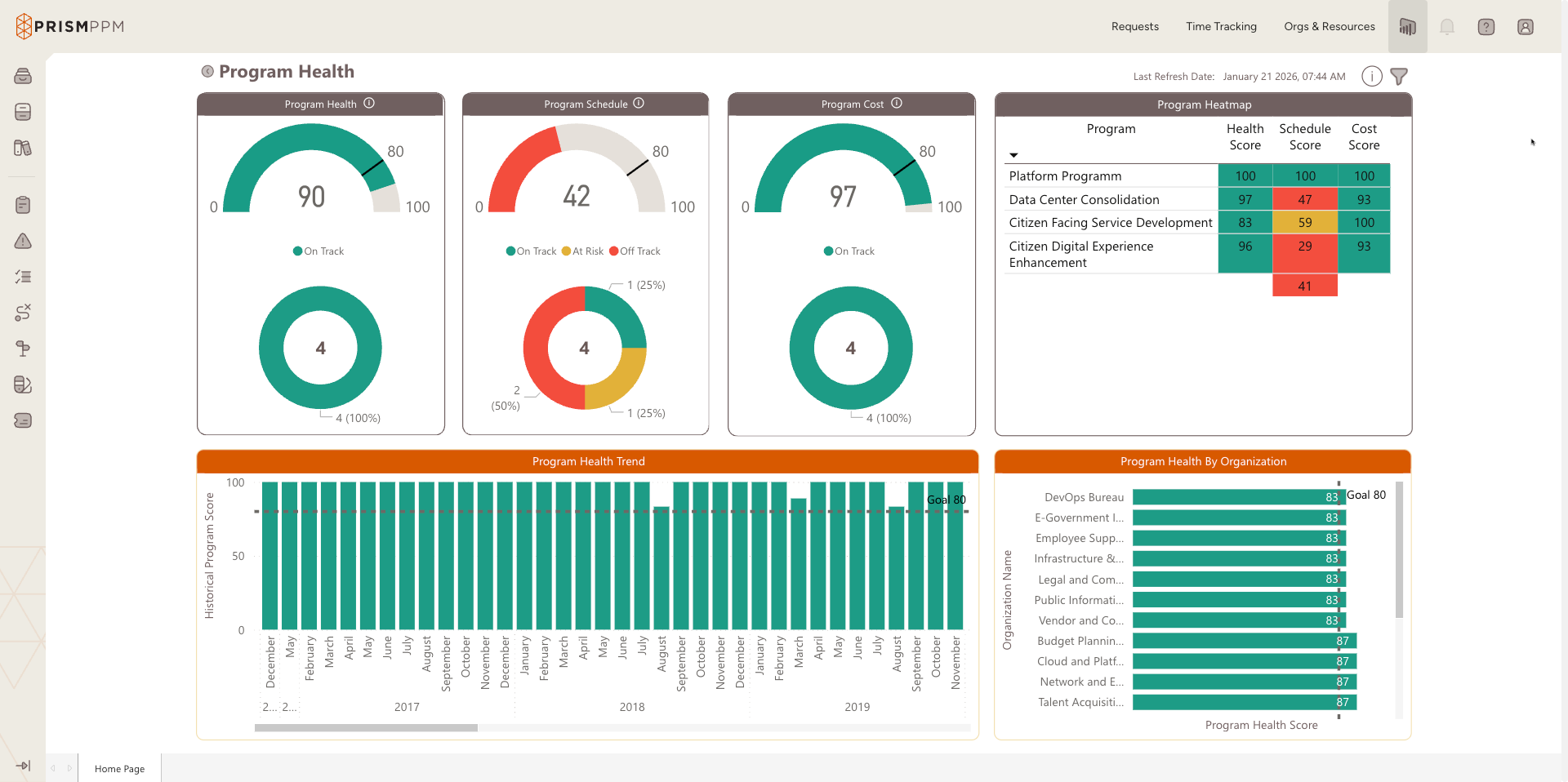1568x782 pixels.
Task: Click the notifications bell icon
Action: (x=1446, y=26)
